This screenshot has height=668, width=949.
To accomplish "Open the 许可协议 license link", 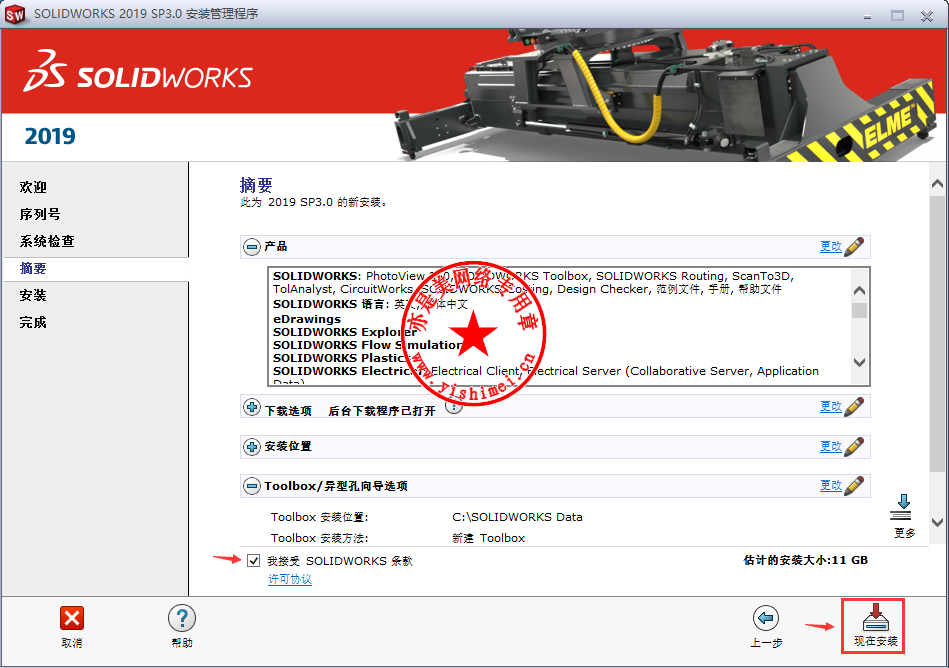I will (x=290, y=579).
